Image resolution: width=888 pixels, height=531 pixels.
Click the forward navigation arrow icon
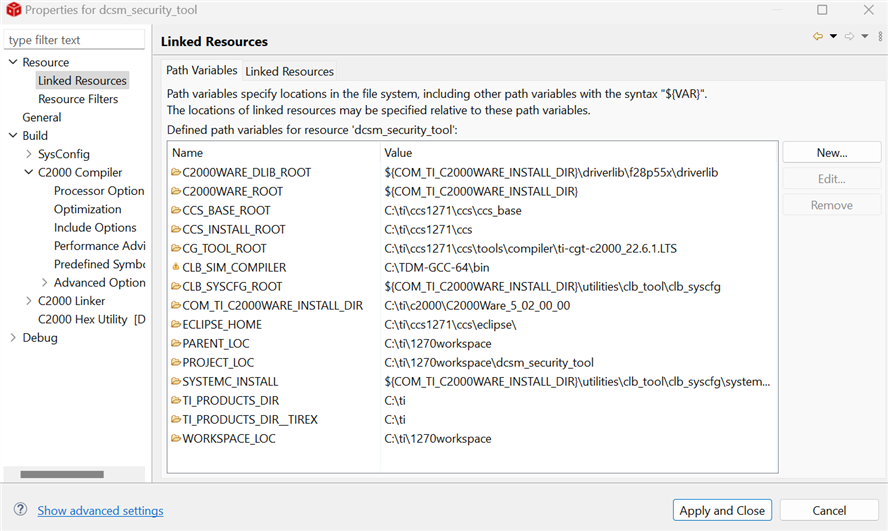[849, 36]
